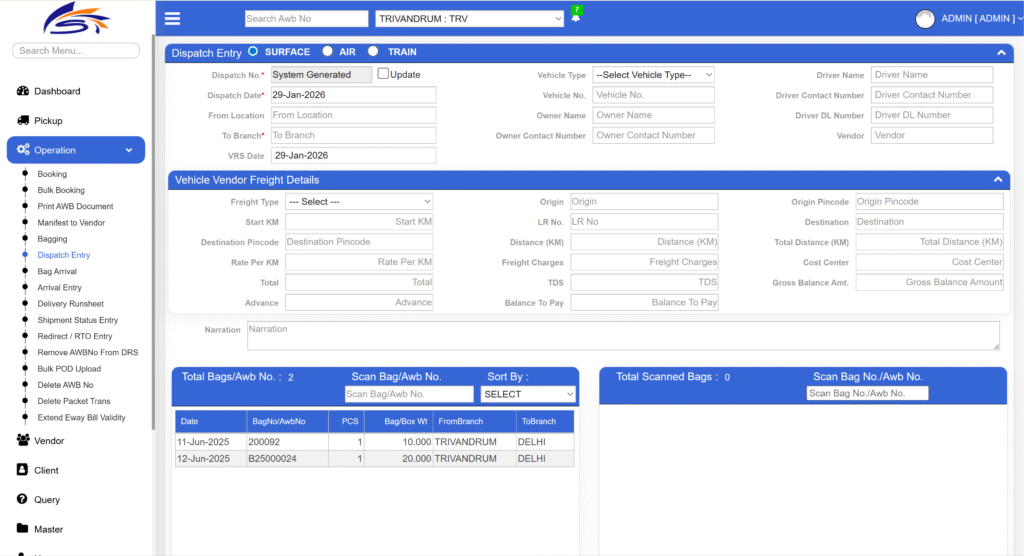Click the Pickup truck icon

coord(23,121)
